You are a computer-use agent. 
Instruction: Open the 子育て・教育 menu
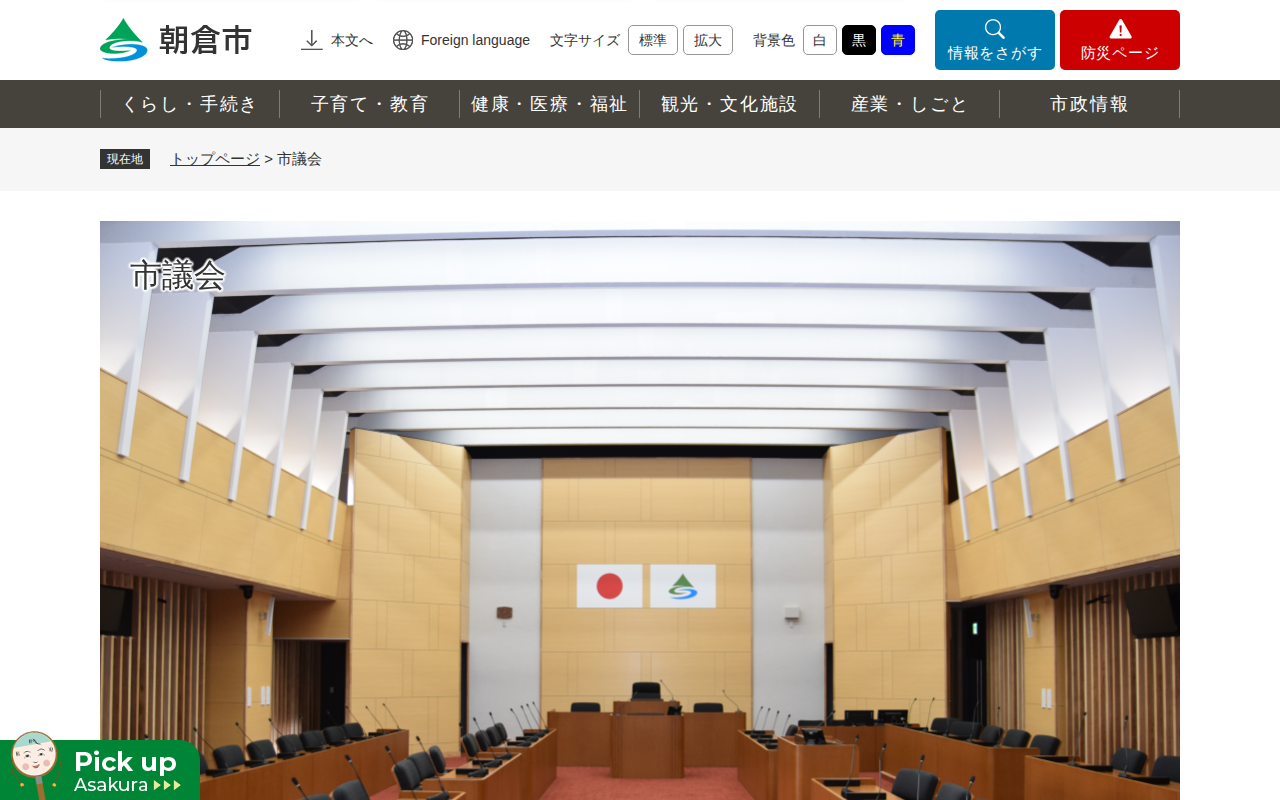coord(370,104)
